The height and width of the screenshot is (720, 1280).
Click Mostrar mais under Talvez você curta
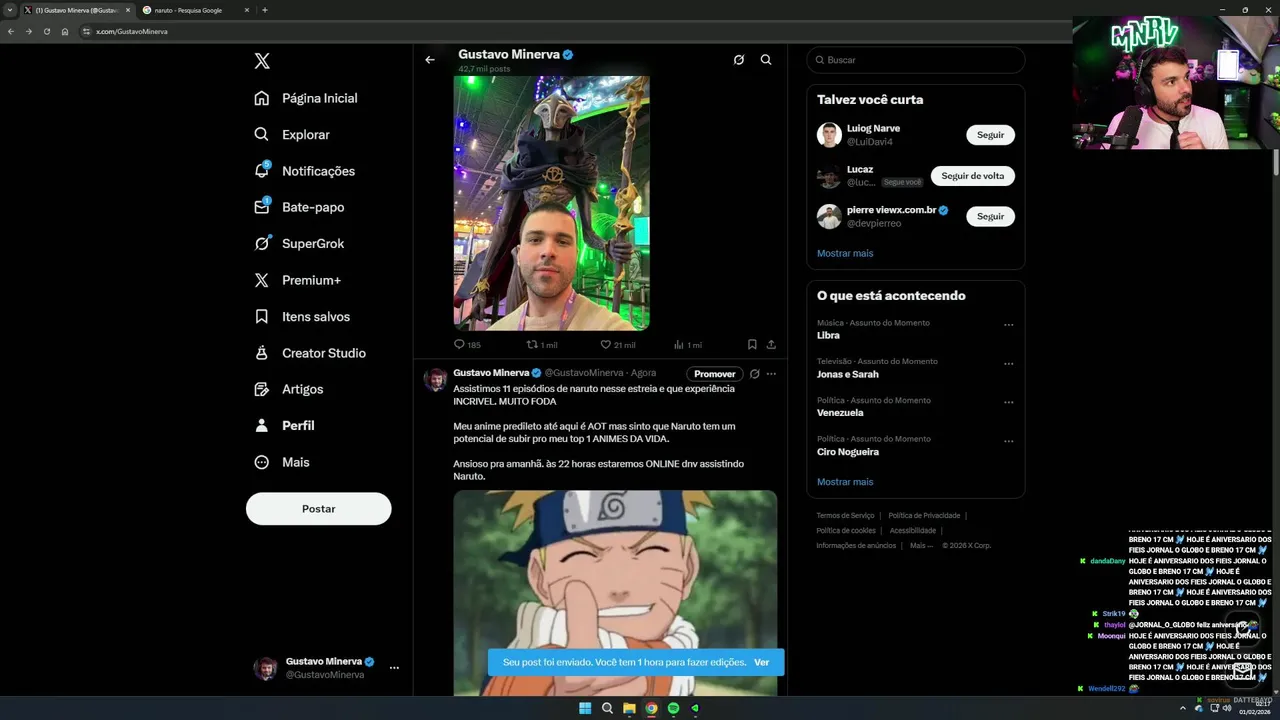[845, 253]
